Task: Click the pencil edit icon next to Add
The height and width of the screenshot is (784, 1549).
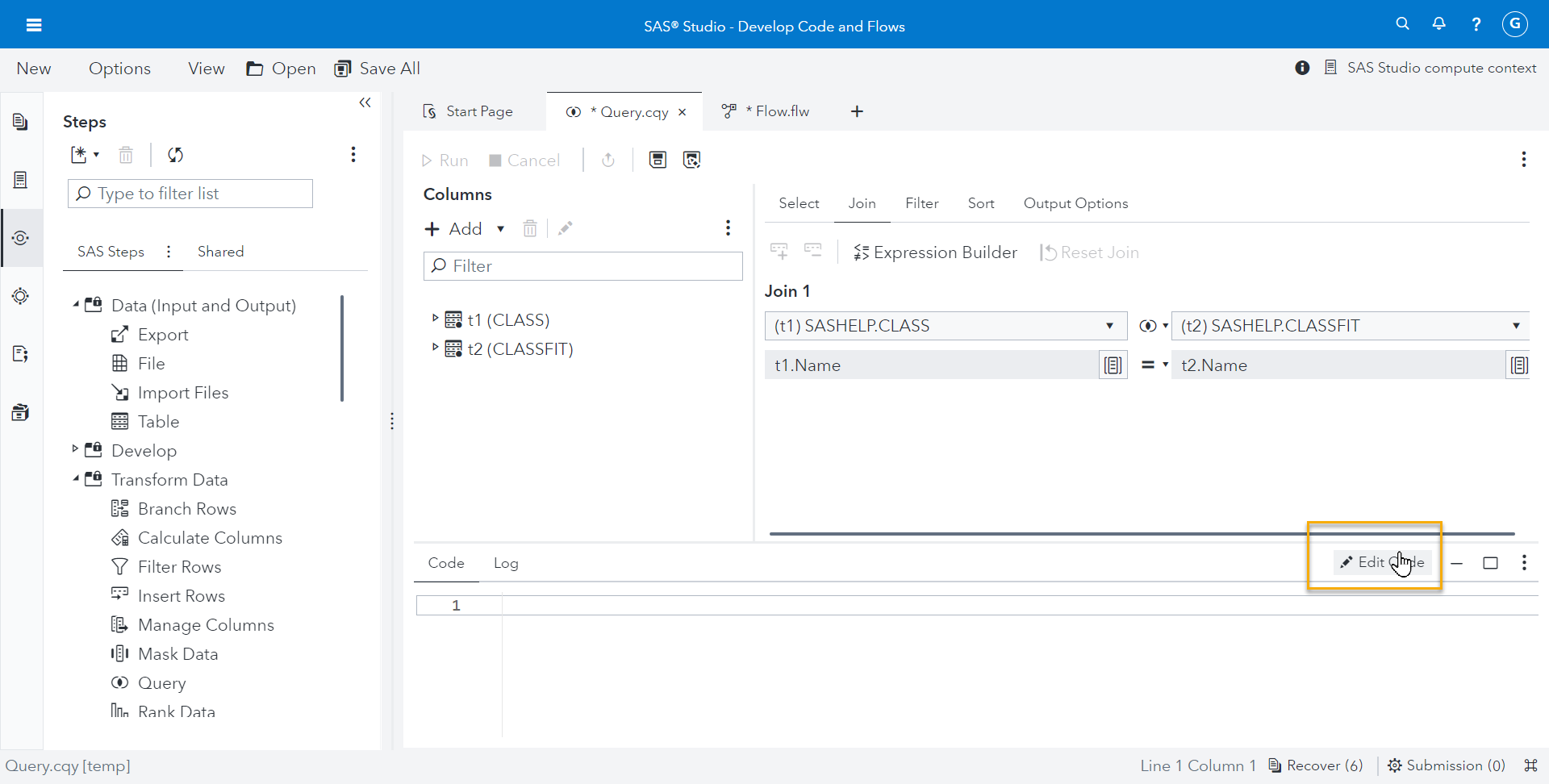Action: coord(566,228)
